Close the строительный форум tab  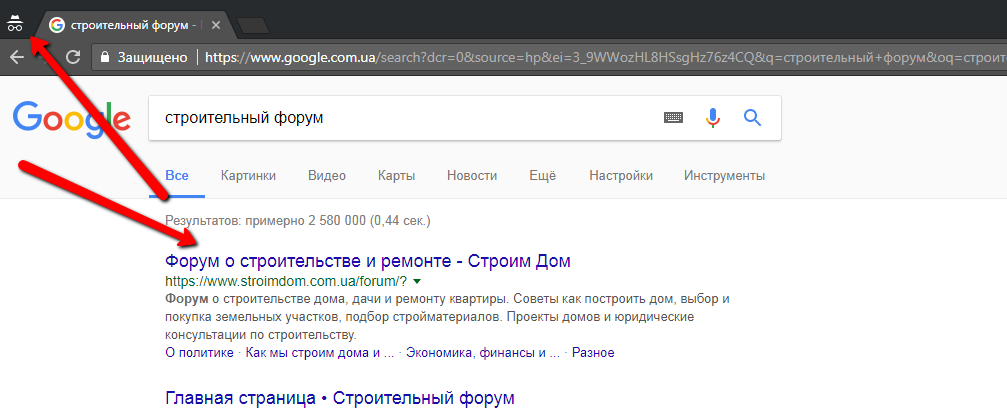216,26
